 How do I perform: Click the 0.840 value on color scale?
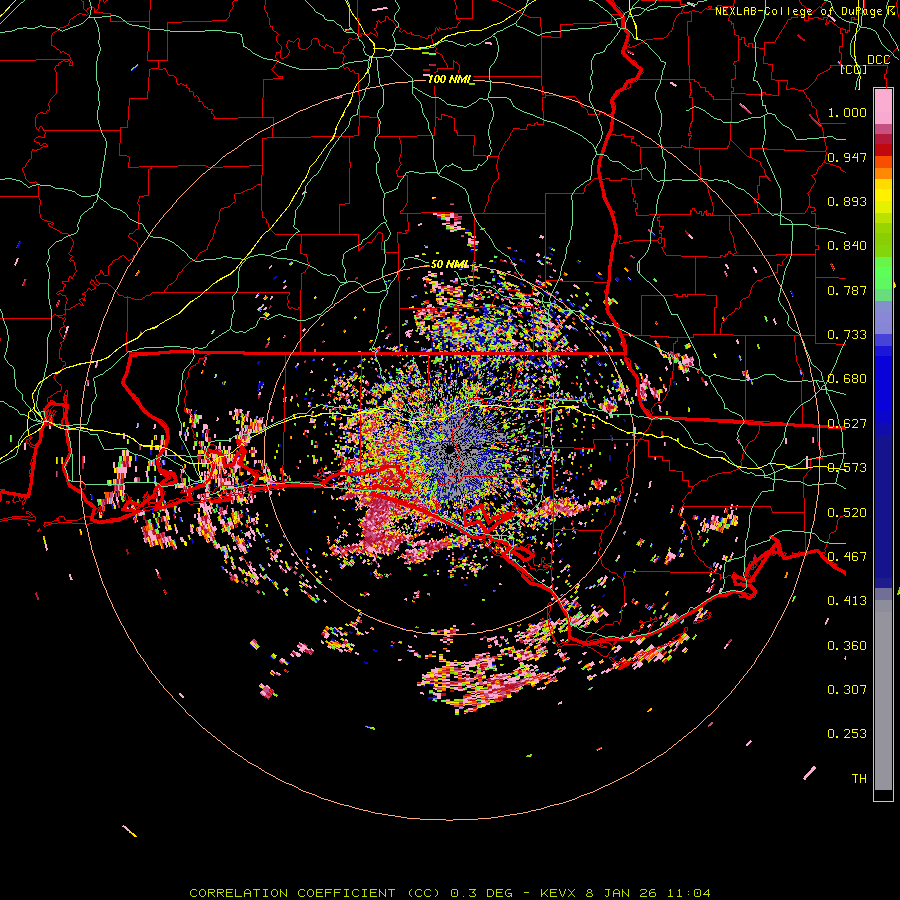tap(847, 246)
